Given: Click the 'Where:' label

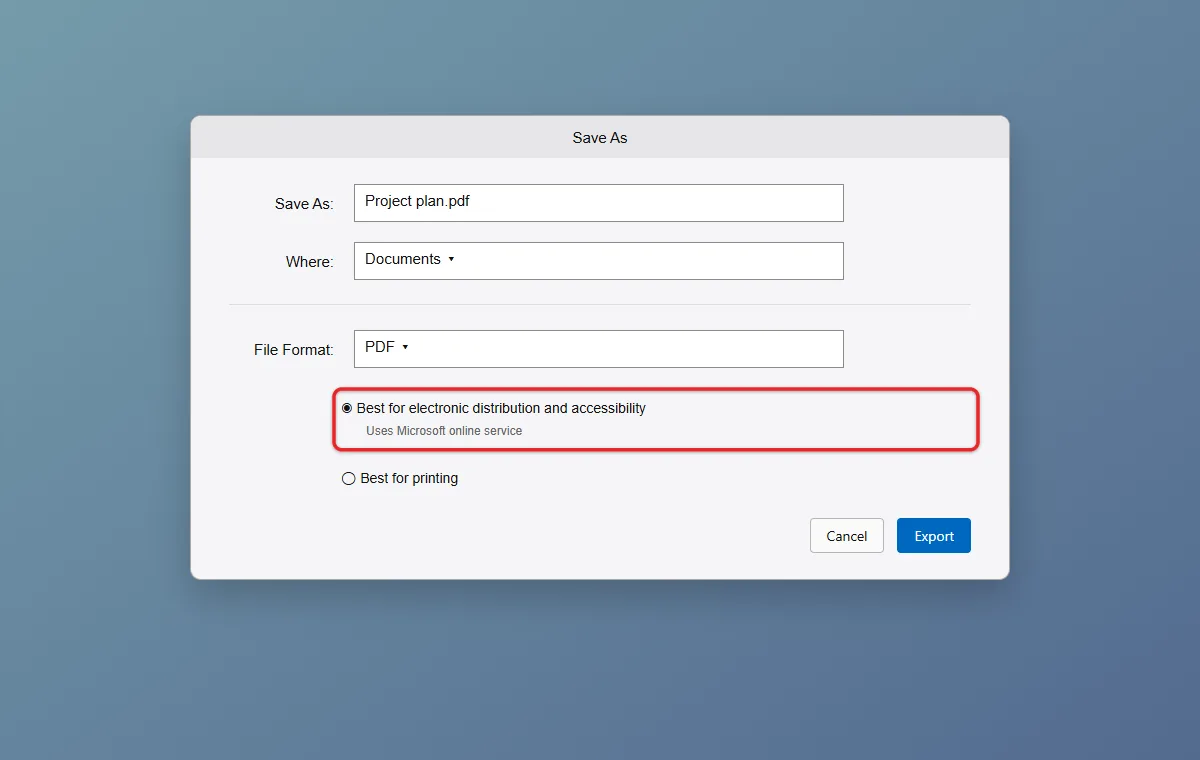Looking at the screenshot, I should [309, 262].
